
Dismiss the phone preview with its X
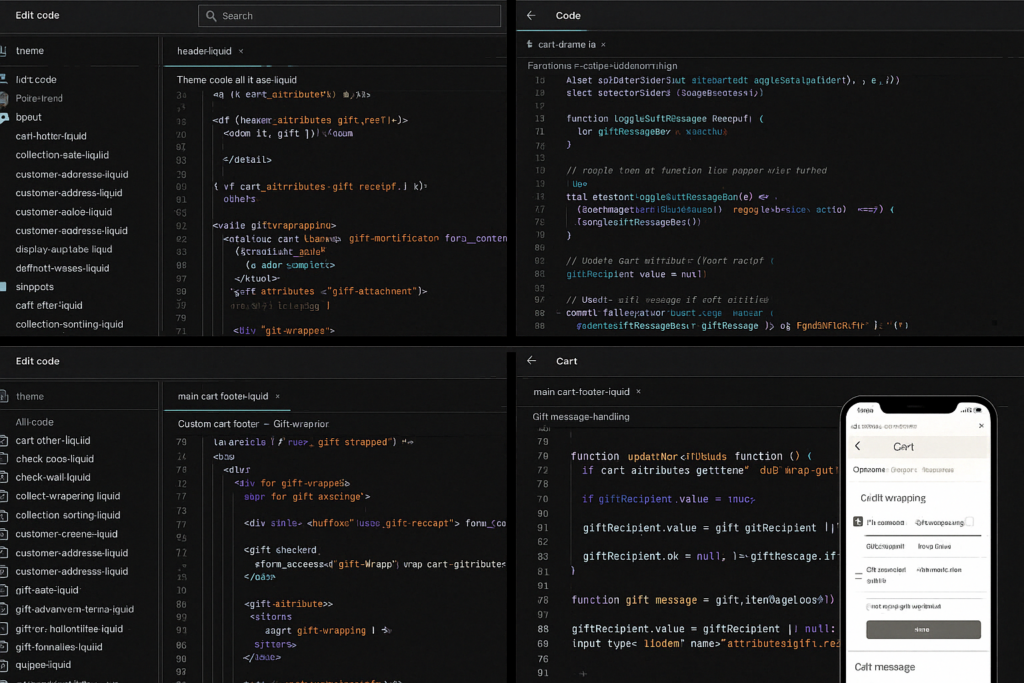click(982, 426)
